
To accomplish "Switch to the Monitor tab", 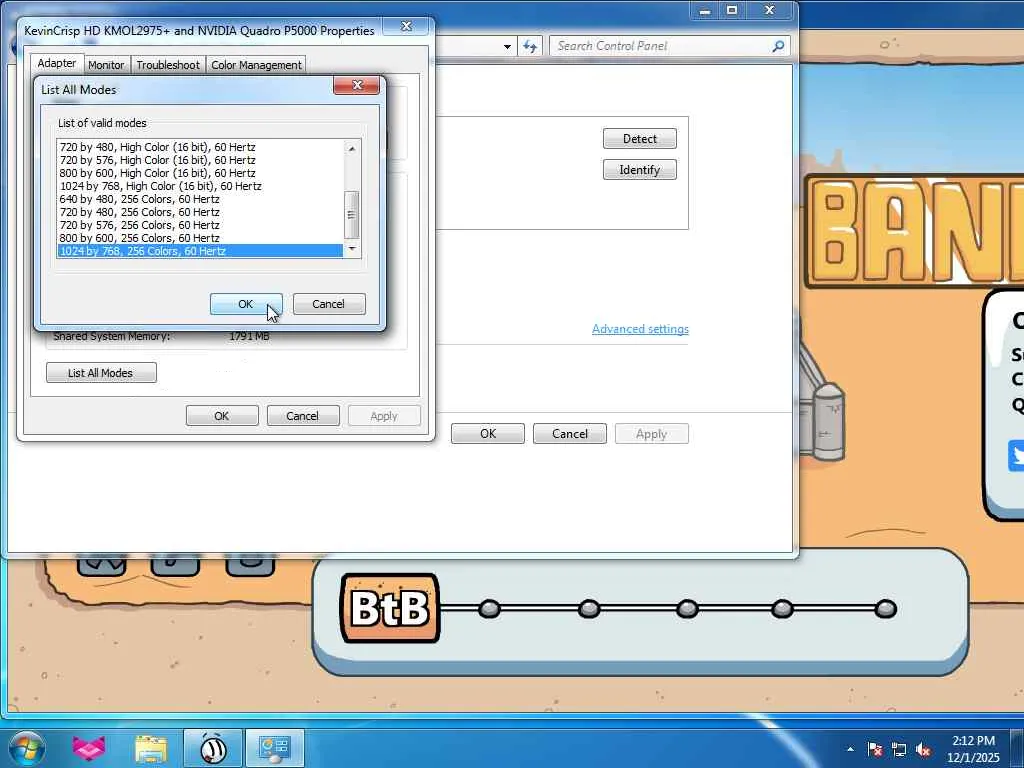I will click(106, 65).
